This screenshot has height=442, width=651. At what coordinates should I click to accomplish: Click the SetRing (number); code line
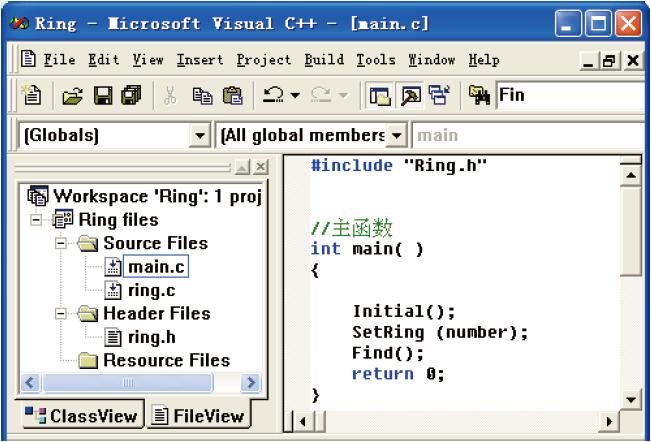(440, 332)
